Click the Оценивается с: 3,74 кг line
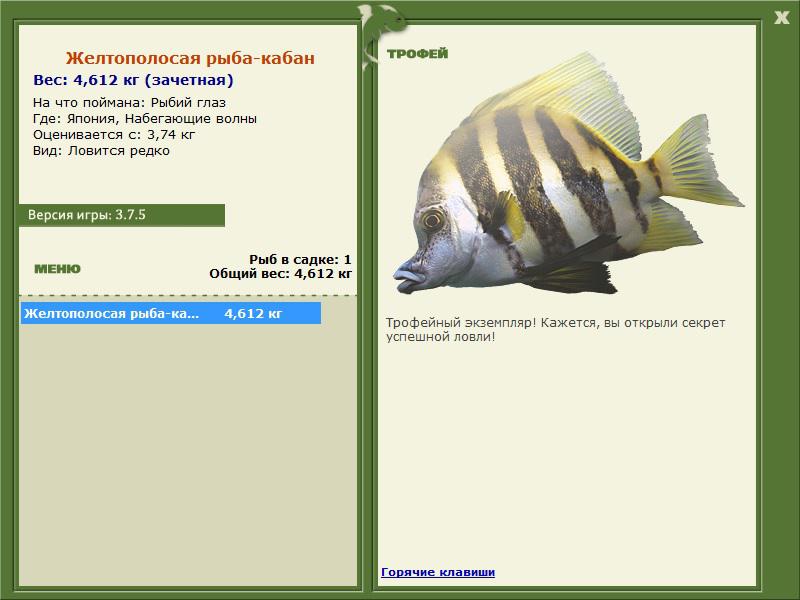This screenshot has width=800, height=600. pos(114,135)
